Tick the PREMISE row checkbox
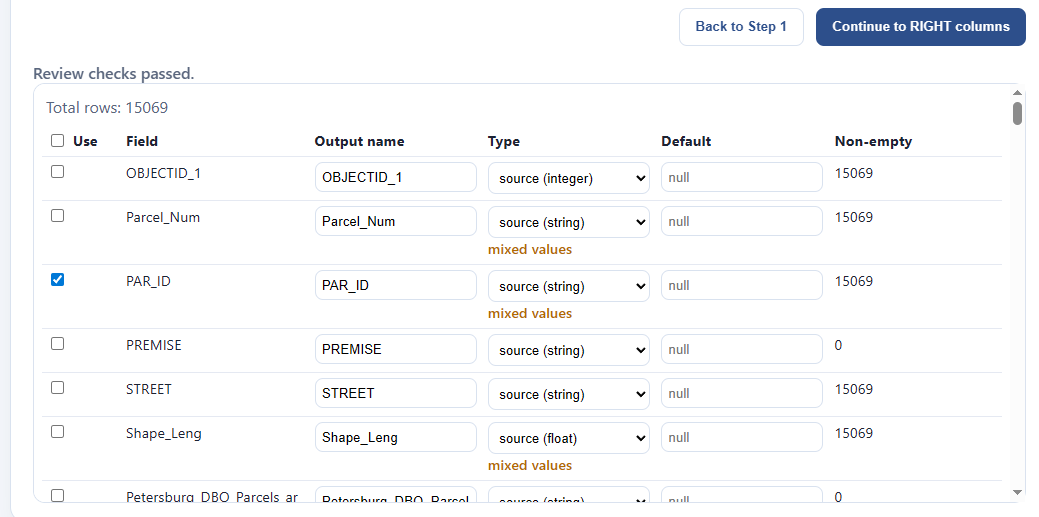The height and width of the screenshot is (517, 1039). 58,343
